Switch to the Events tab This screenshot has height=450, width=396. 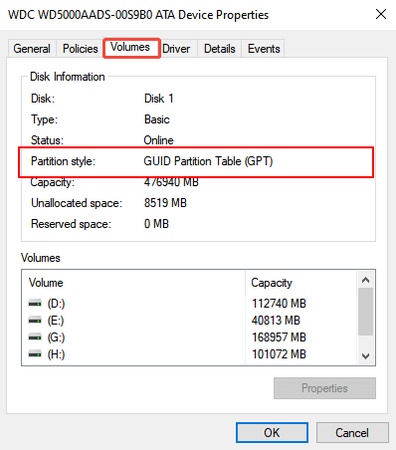pos(263,49)
